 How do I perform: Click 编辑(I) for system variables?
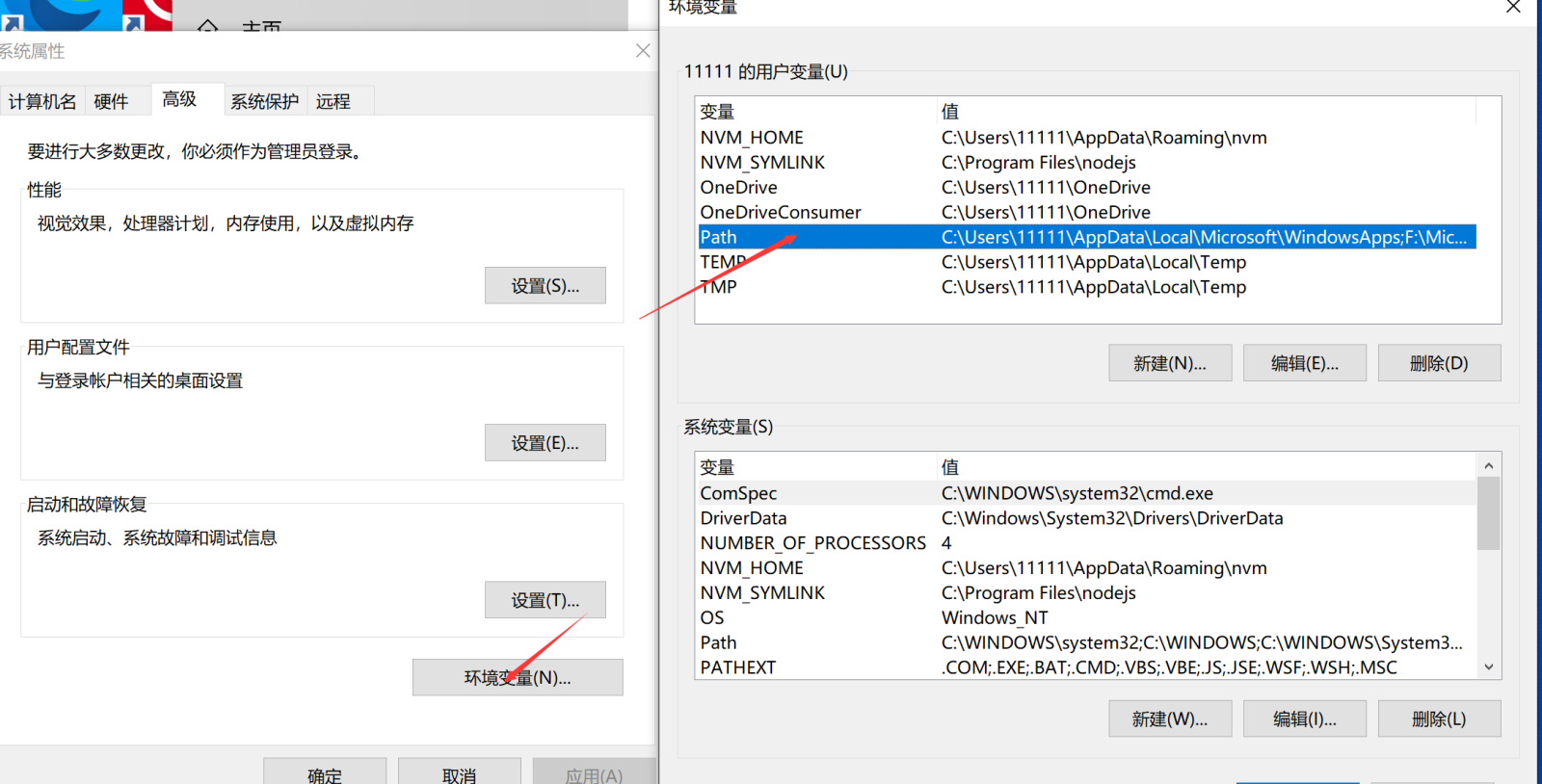coord(1305,719)
